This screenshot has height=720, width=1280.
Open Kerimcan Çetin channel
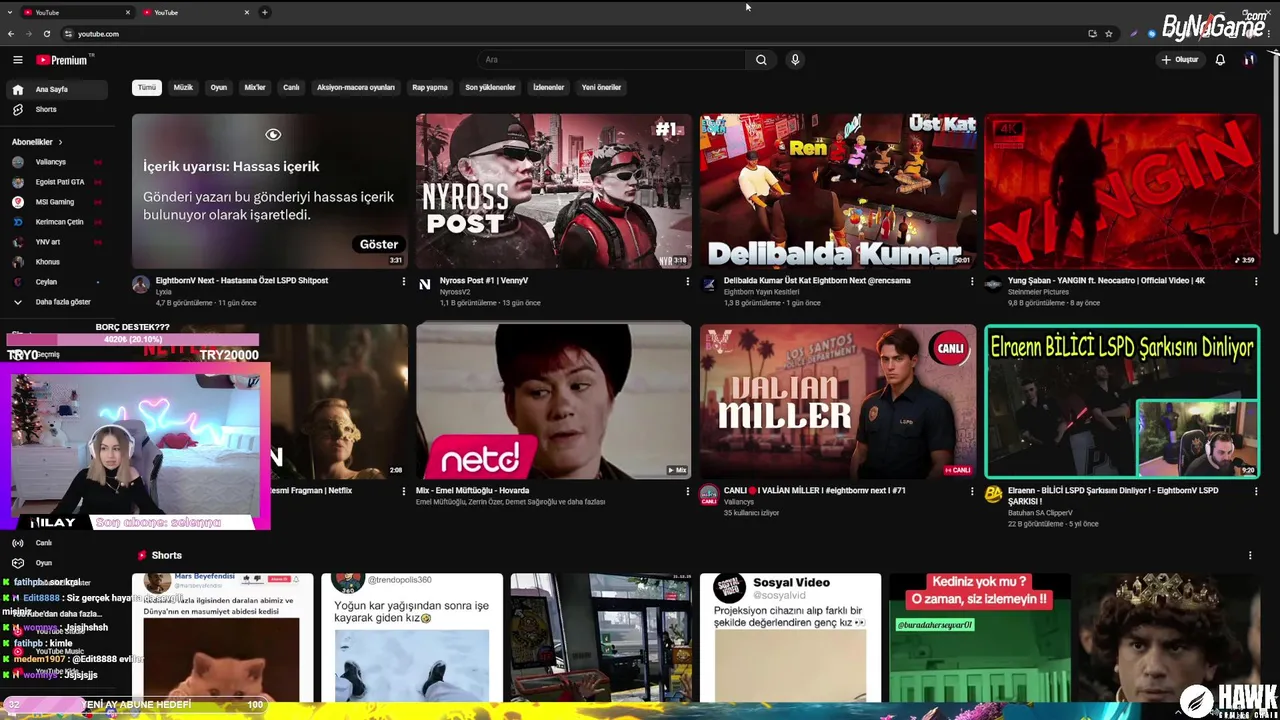coord(56,222)
